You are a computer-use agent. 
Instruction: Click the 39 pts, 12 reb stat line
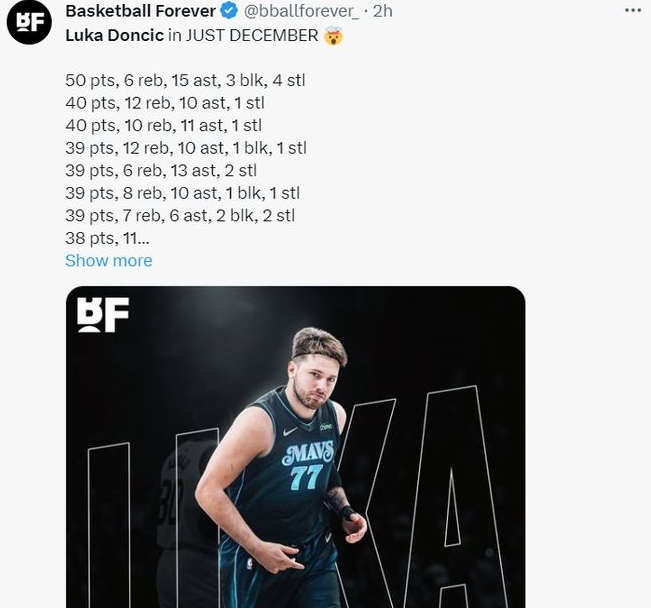185,148
